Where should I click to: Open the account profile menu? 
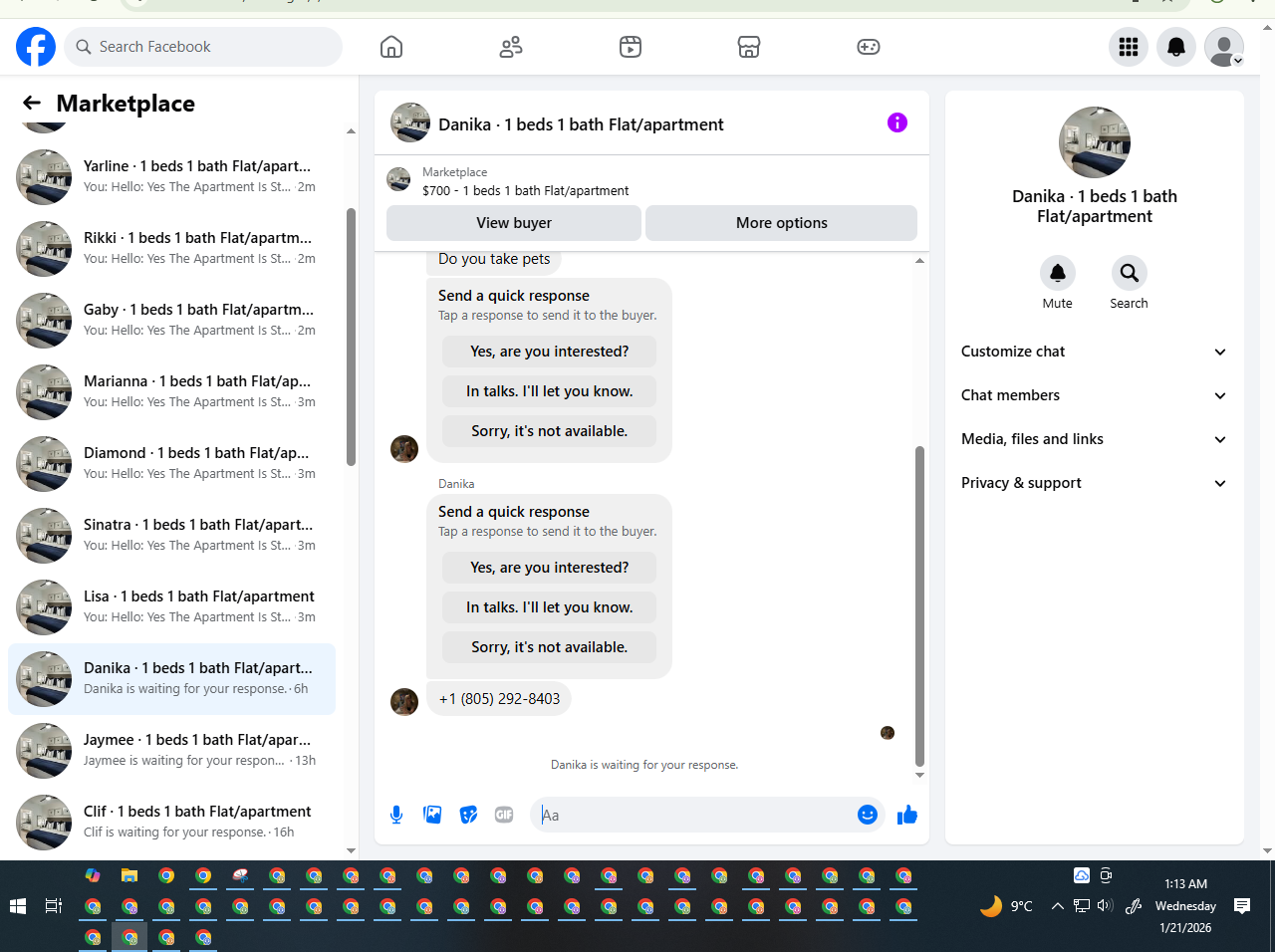tap(1224, 47)
